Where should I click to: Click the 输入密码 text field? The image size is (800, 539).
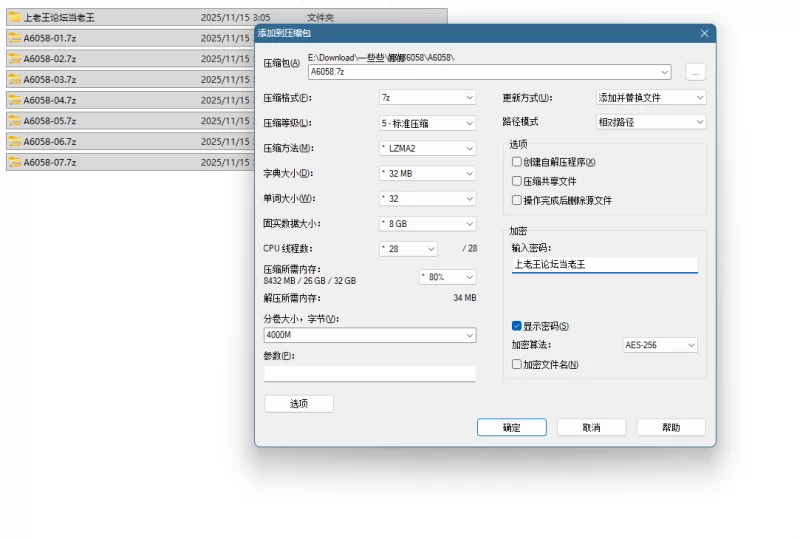(x=604, y=265)
